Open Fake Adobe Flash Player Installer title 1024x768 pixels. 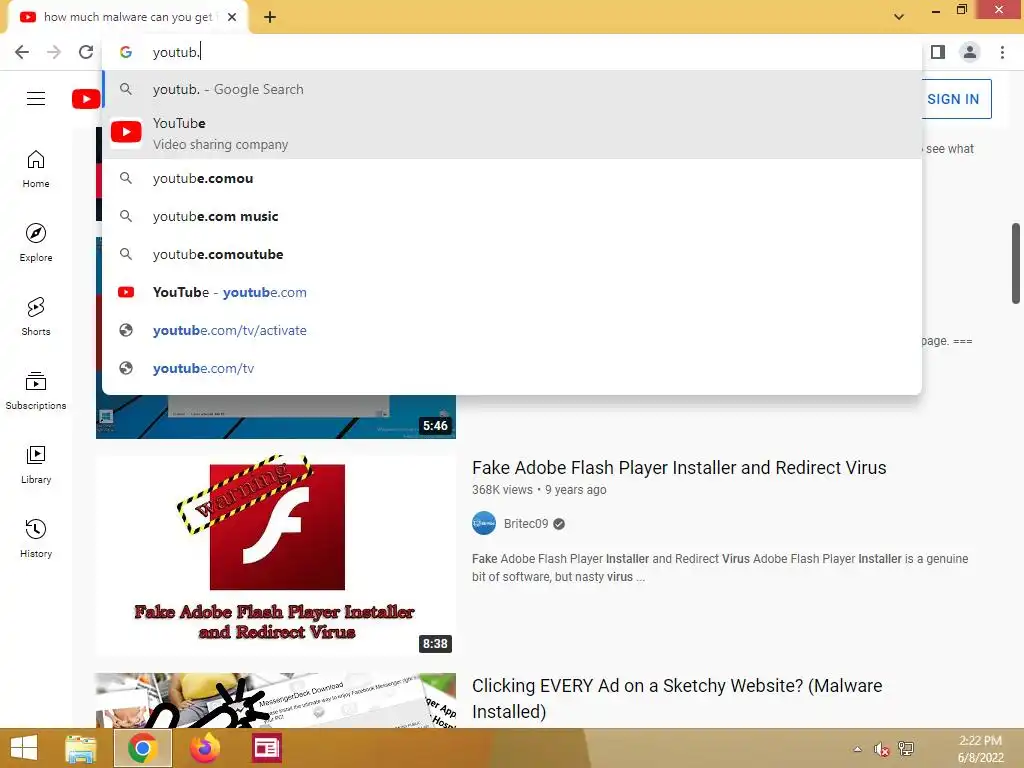(679, 468)
